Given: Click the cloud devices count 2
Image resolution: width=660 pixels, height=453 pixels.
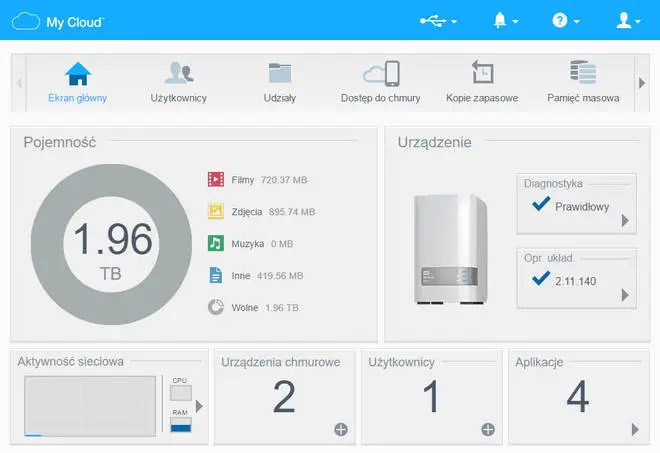Looking at the screenshot, I should pyautogui.click(x=284, y=396).
